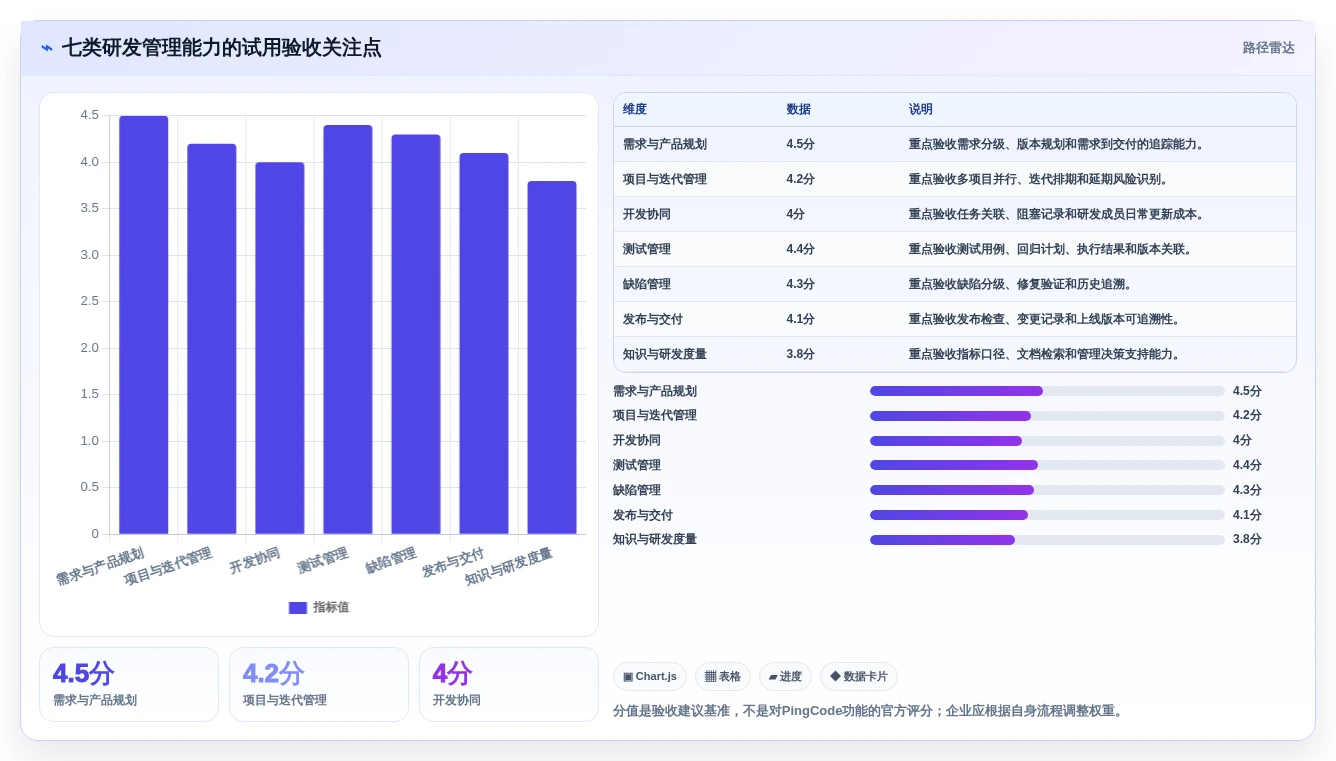Click the 测试管理 bar in chart
The width and height of the screenshot is (1336, 761).
pyautogui.click(x=348, y=330)
